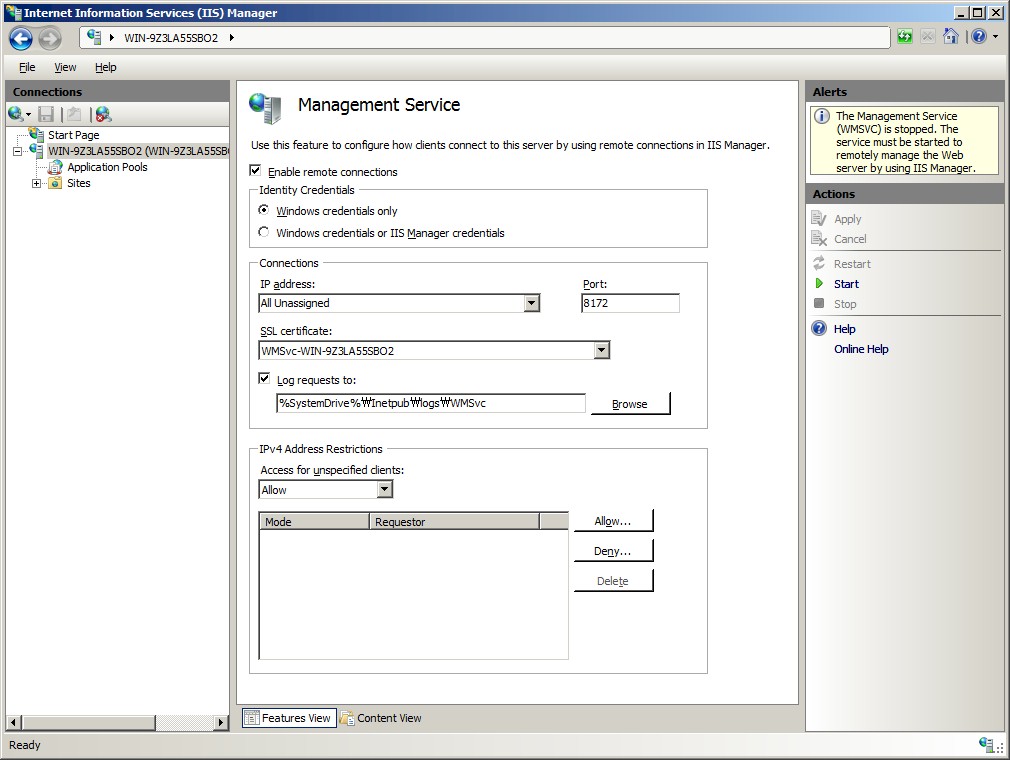1010x760 pixels.
Task: Open the Create New Connection dropdown arrow
Action: [28, 115]
